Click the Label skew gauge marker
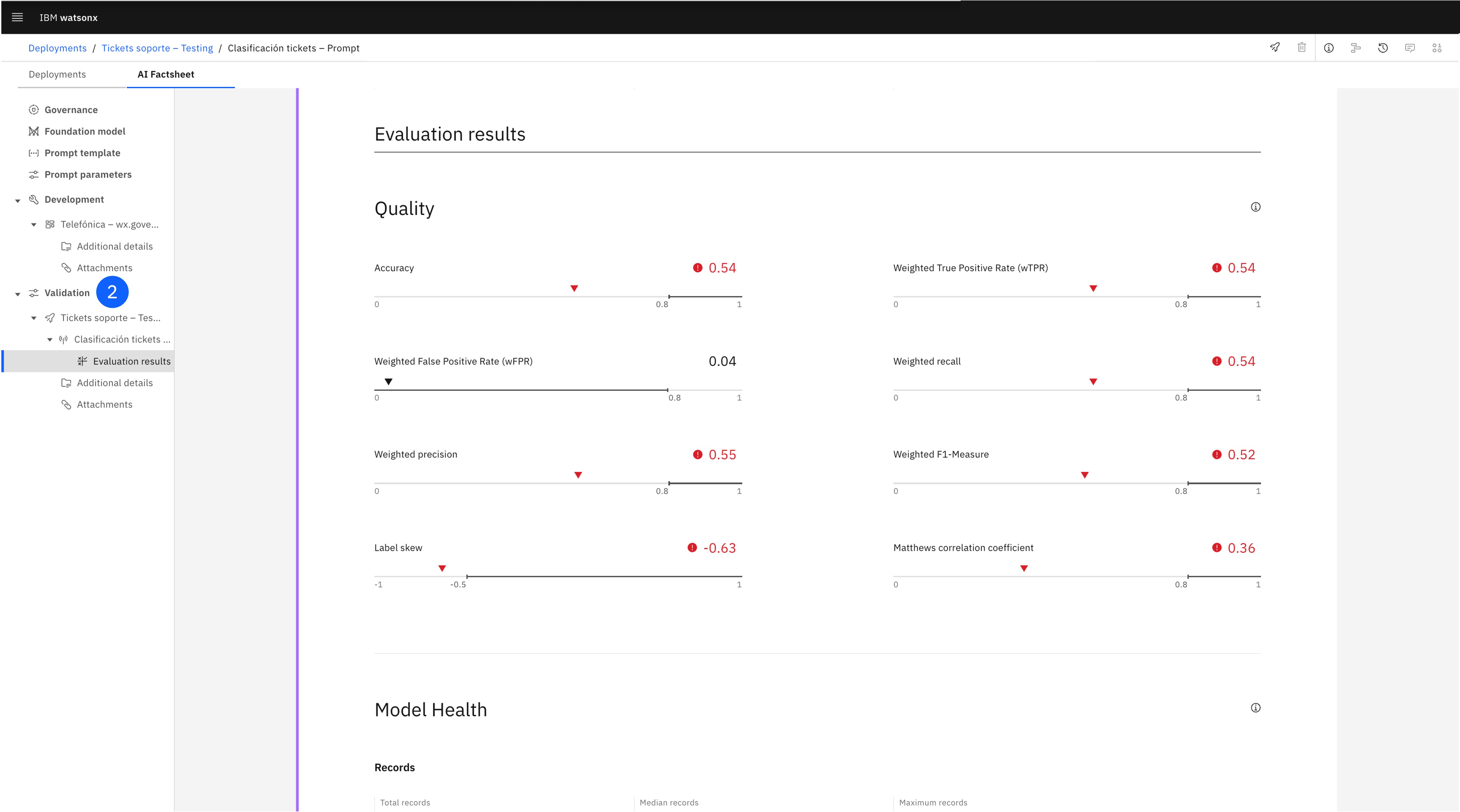The width and height of the screenshot is (1460, 812). [442, 568]
